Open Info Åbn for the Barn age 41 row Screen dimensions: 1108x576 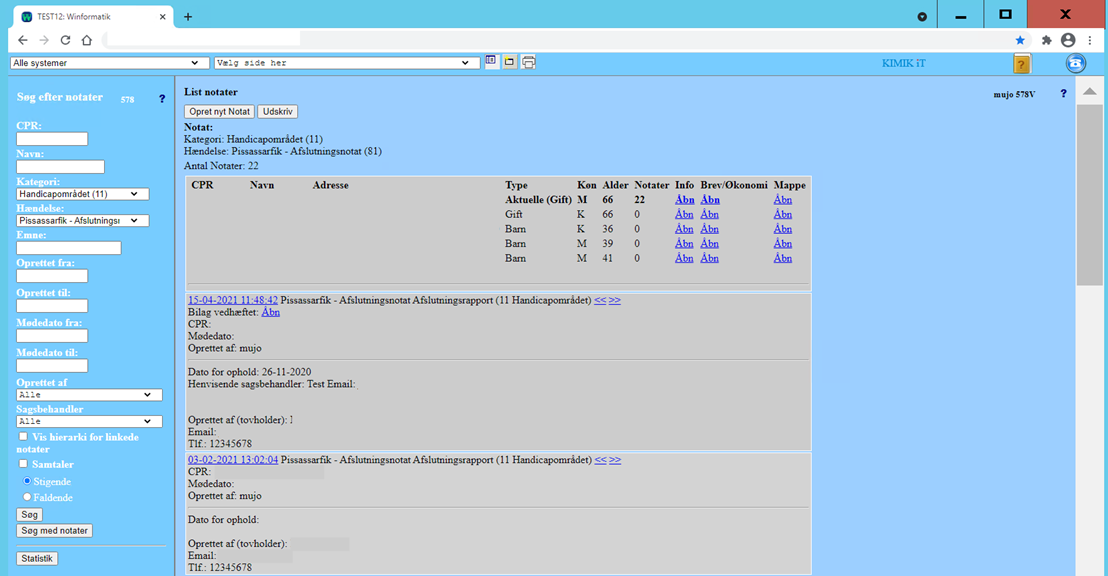tap(684, 259)
